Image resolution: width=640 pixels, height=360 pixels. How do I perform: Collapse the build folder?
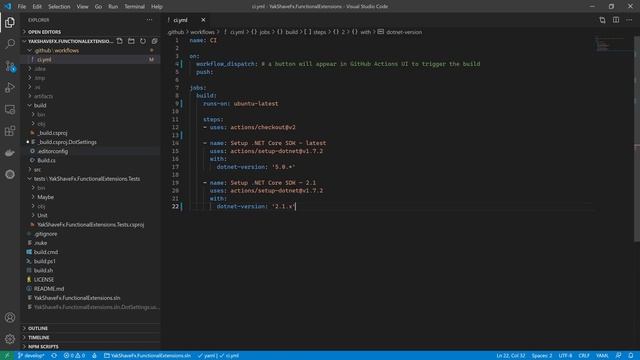click(x=91, y=105)
